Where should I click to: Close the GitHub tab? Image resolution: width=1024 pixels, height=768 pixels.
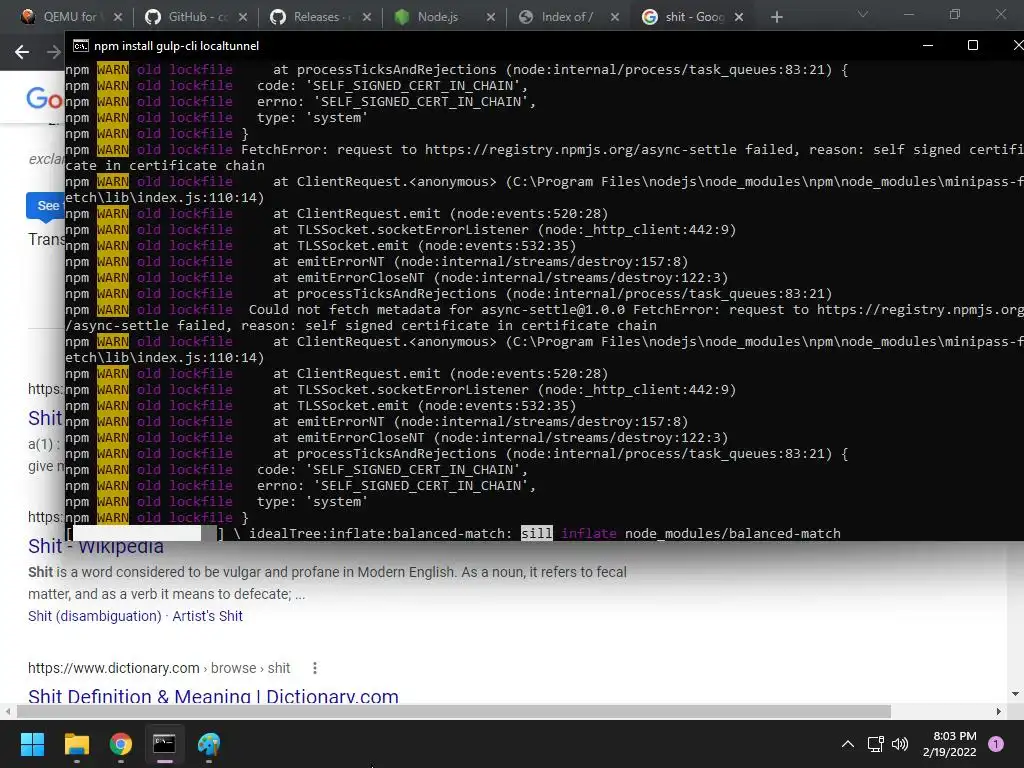click(243, 17)
